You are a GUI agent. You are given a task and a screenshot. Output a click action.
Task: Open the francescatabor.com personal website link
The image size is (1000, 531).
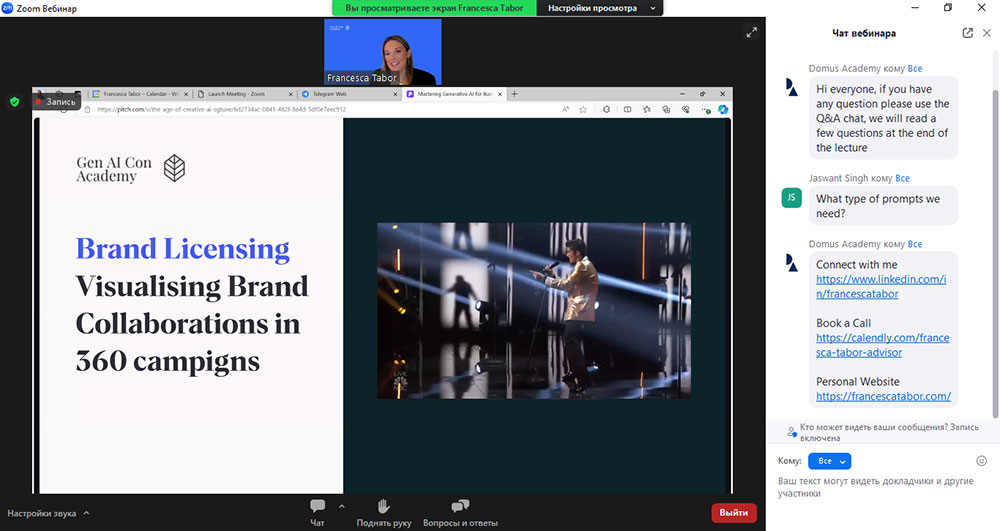tap(883, 396)
